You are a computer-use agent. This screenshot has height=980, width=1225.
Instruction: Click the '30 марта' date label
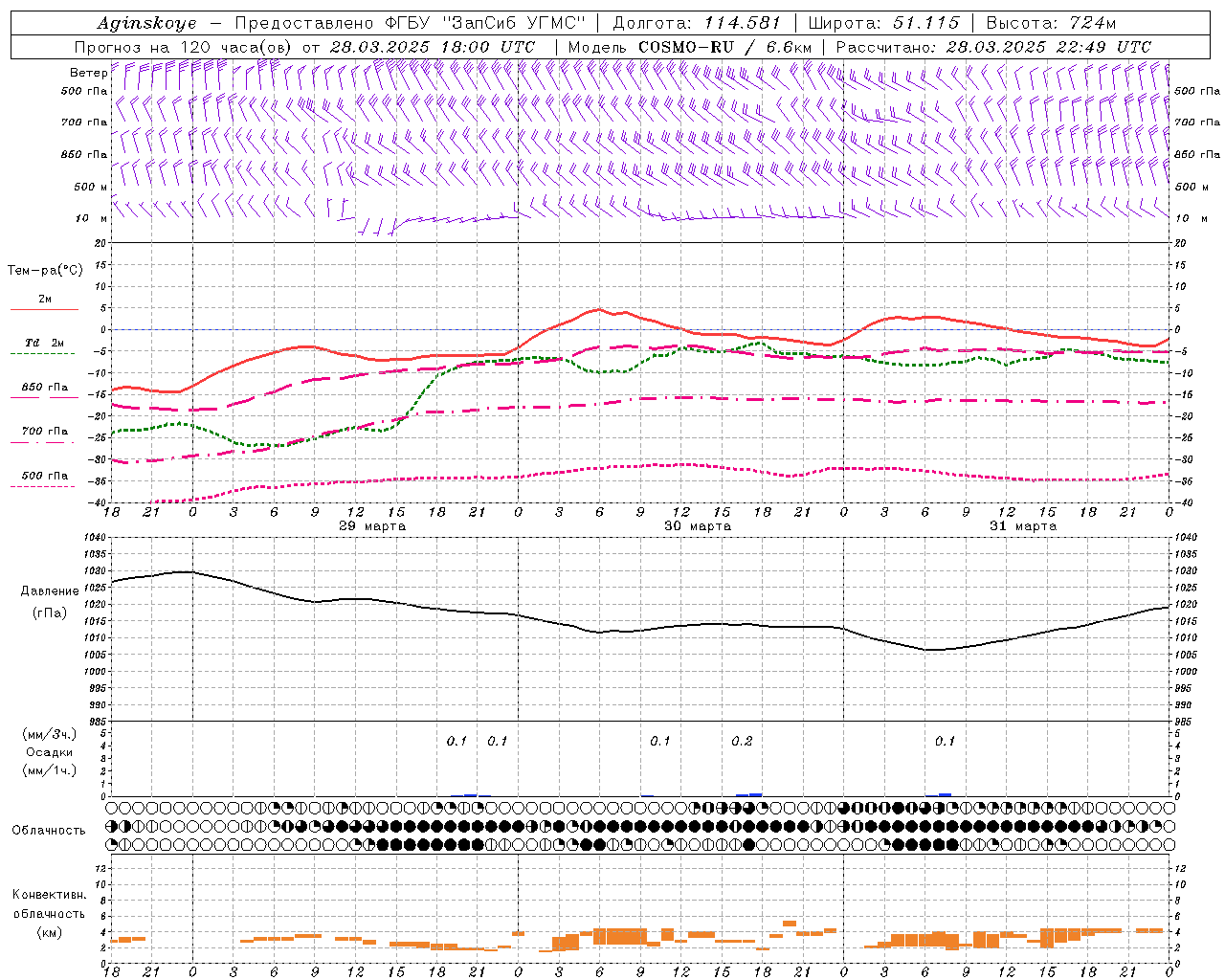click(698, 526)
